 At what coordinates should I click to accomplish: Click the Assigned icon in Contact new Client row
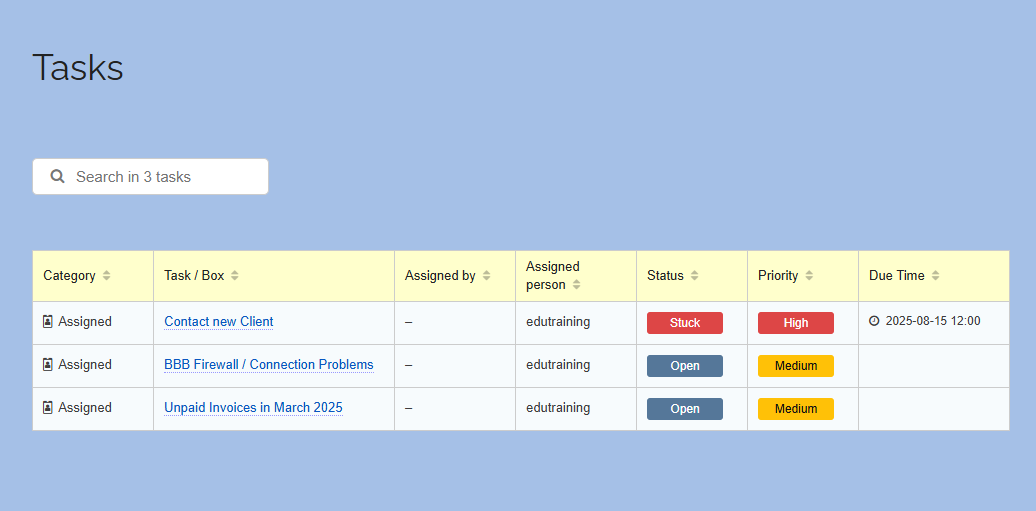pos(48,322)
